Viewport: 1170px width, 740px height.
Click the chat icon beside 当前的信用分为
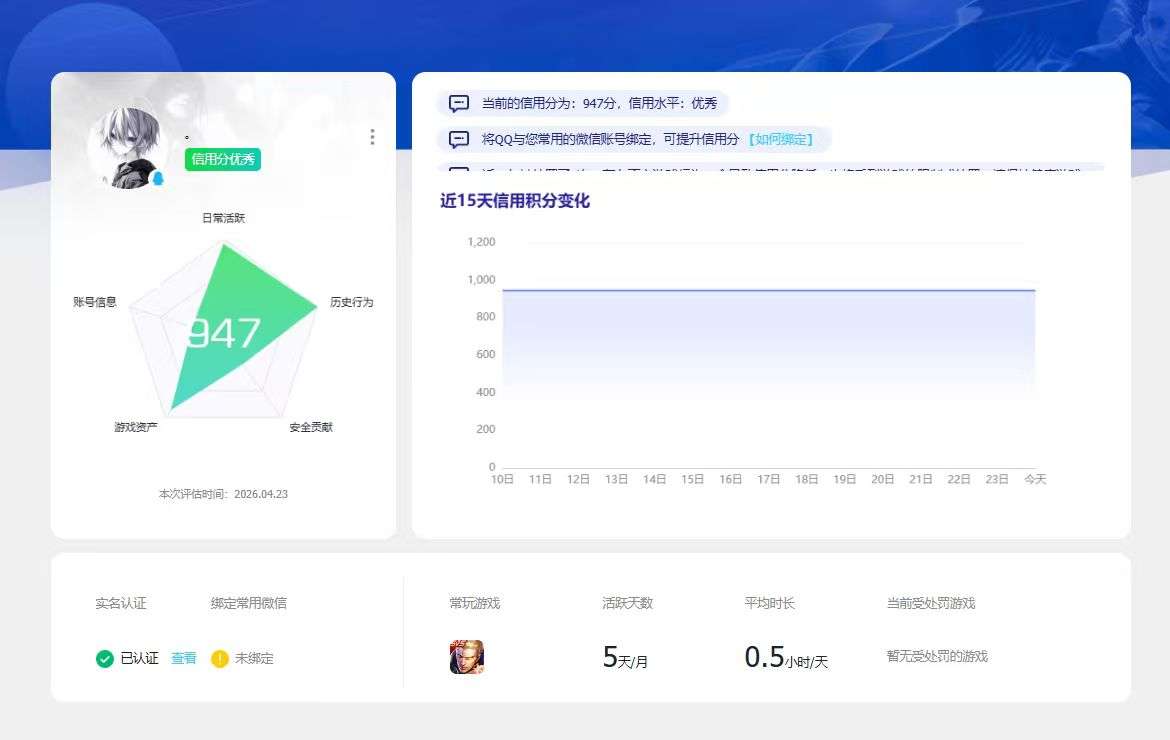tap(459, 103)
